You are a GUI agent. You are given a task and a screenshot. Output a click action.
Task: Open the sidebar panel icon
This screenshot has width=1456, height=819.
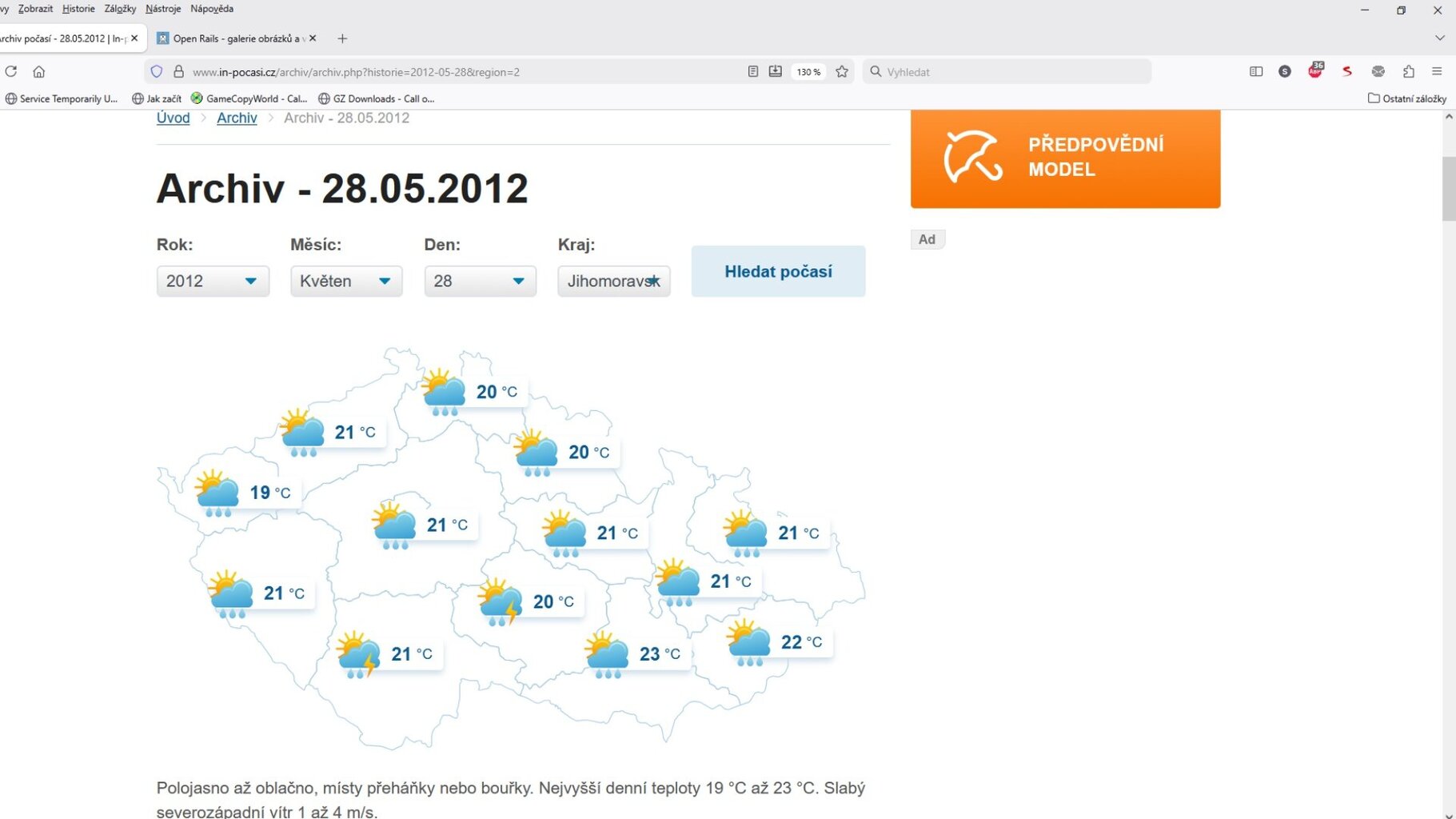point(1256,71)
